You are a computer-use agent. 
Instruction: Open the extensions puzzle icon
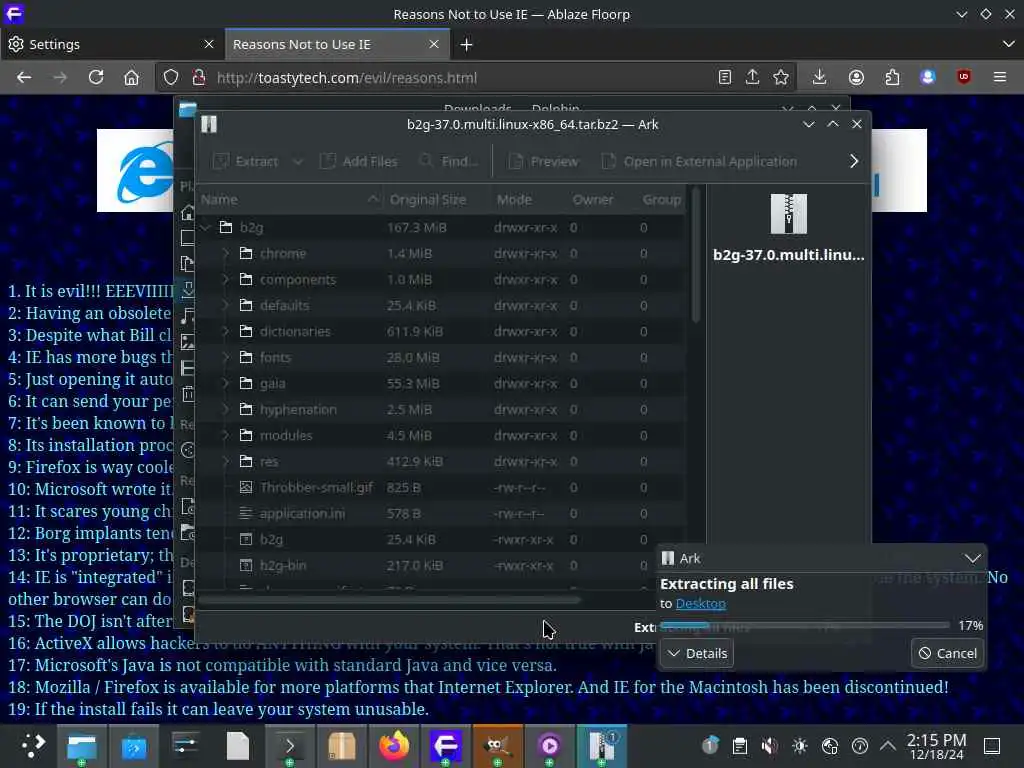click(x=892, y=78)
